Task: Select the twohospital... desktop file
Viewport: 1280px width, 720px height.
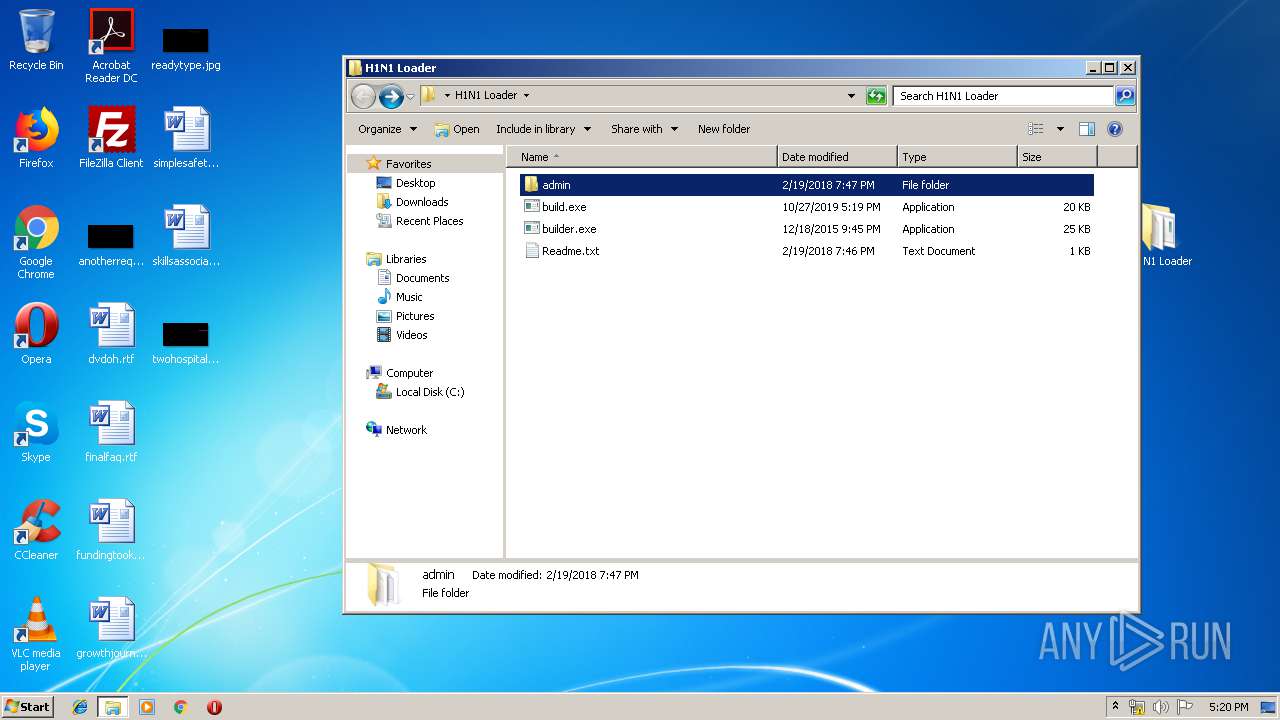Action: pos(186,343)
